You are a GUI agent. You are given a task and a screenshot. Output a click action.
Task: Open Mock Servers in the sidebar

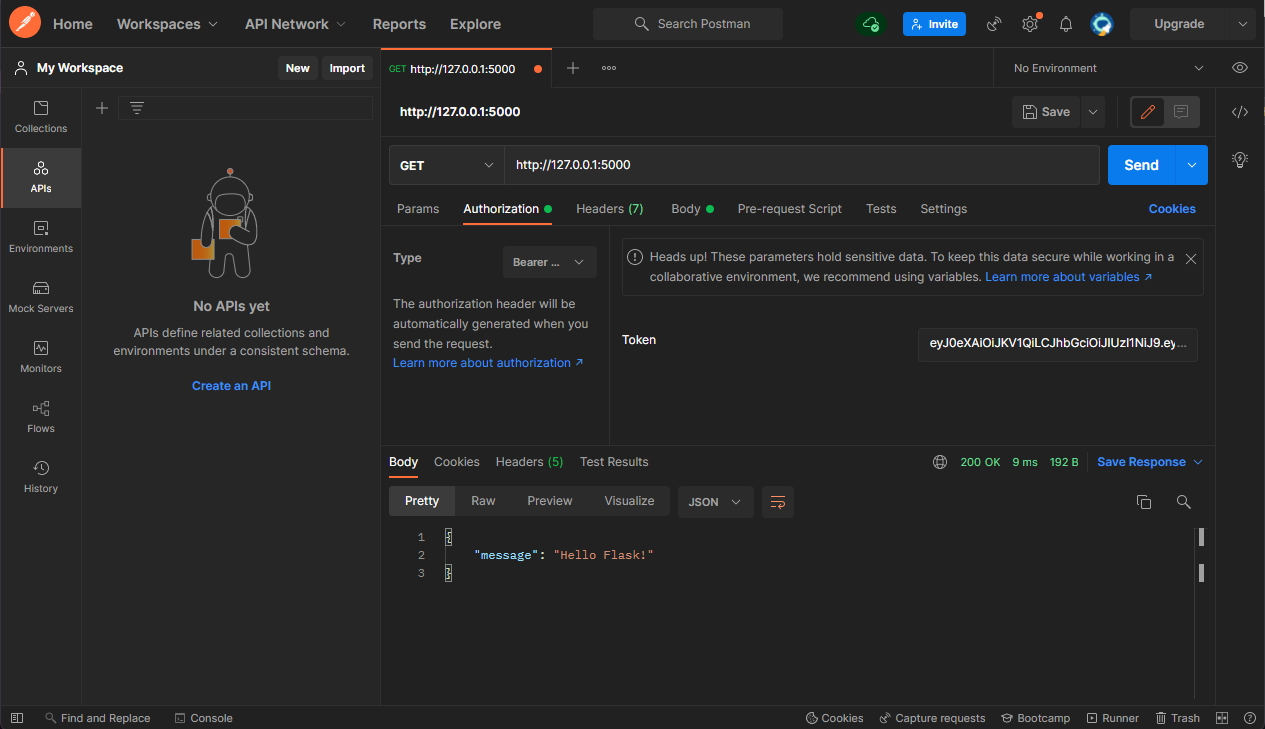click(41, 297)
